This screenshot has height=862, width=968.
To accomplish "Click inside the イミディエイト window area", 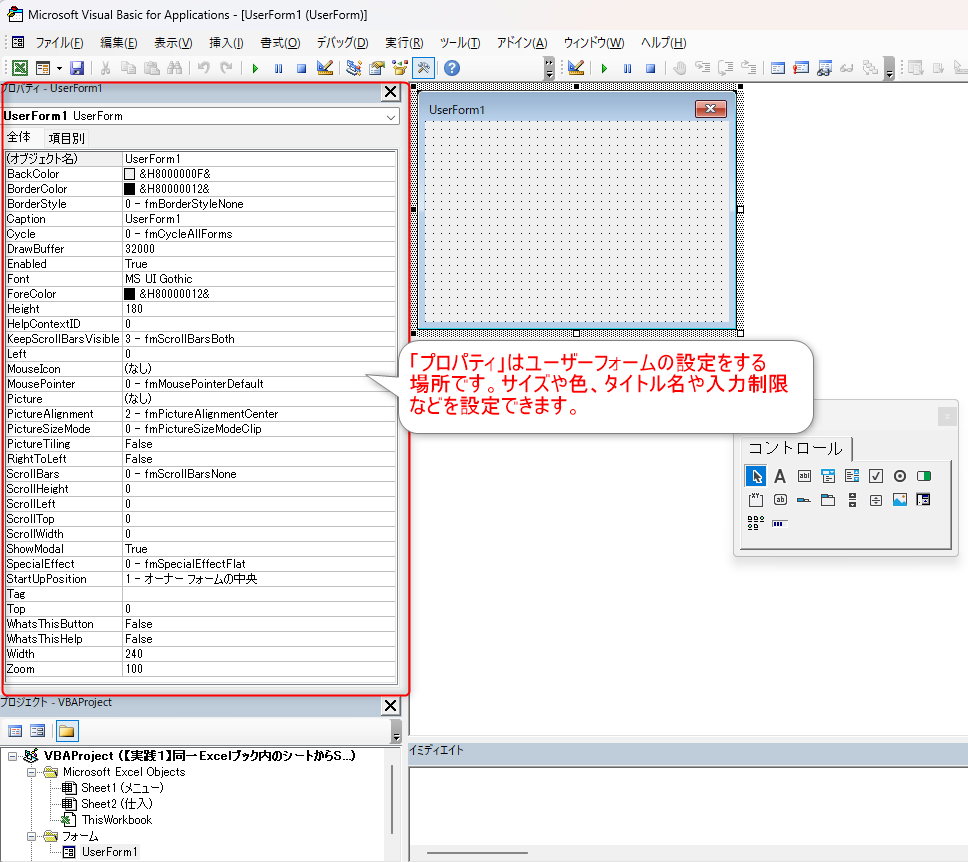I will [x=688, y=806].
